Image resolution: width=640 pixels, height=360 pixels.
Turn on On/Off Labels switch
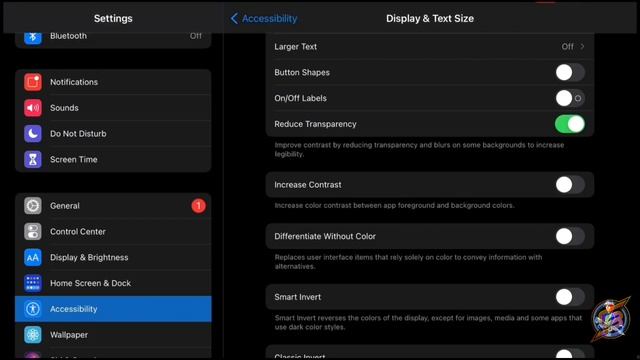click(x=570, y=98)
